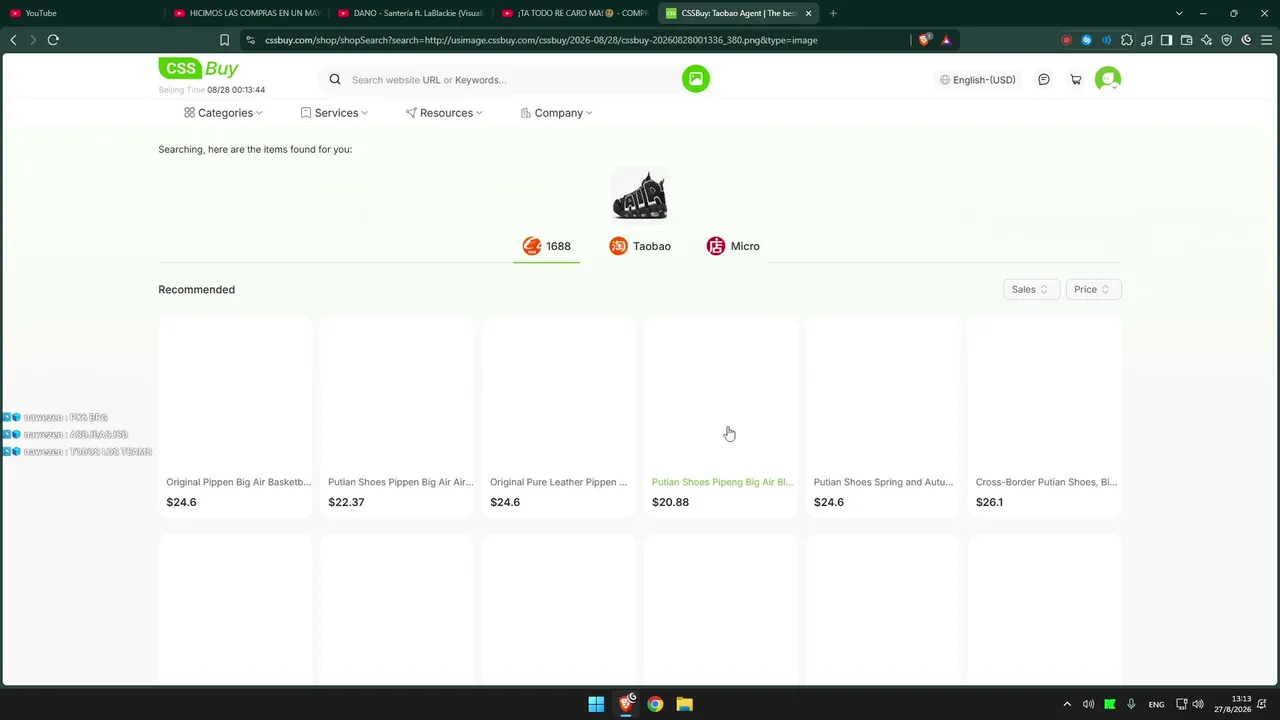Toggle the browser sidebar panel
This screenshot has height=720, width=1280.
[1167, 40]
